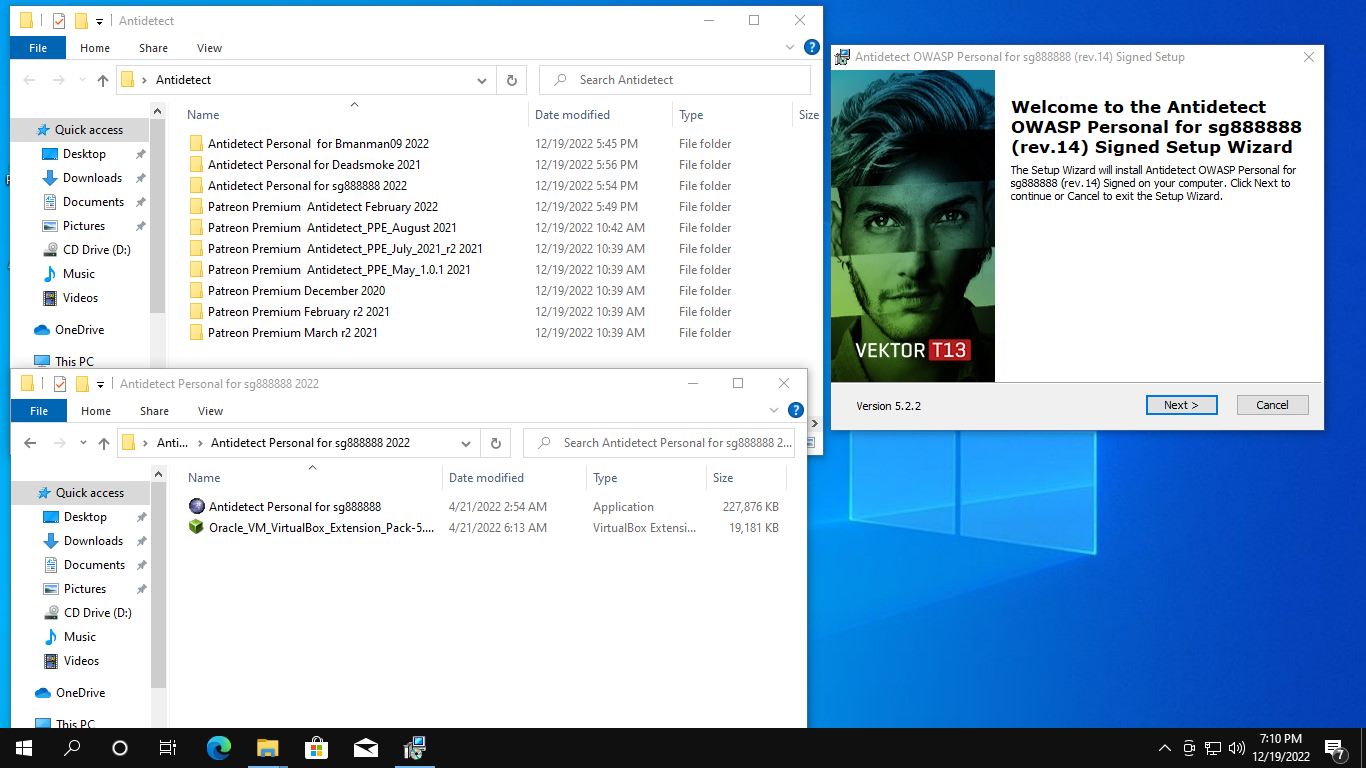Switch to the View tab in the lower Explorer window
Viewport: 1366px width, 768px height.
(210, 411)
